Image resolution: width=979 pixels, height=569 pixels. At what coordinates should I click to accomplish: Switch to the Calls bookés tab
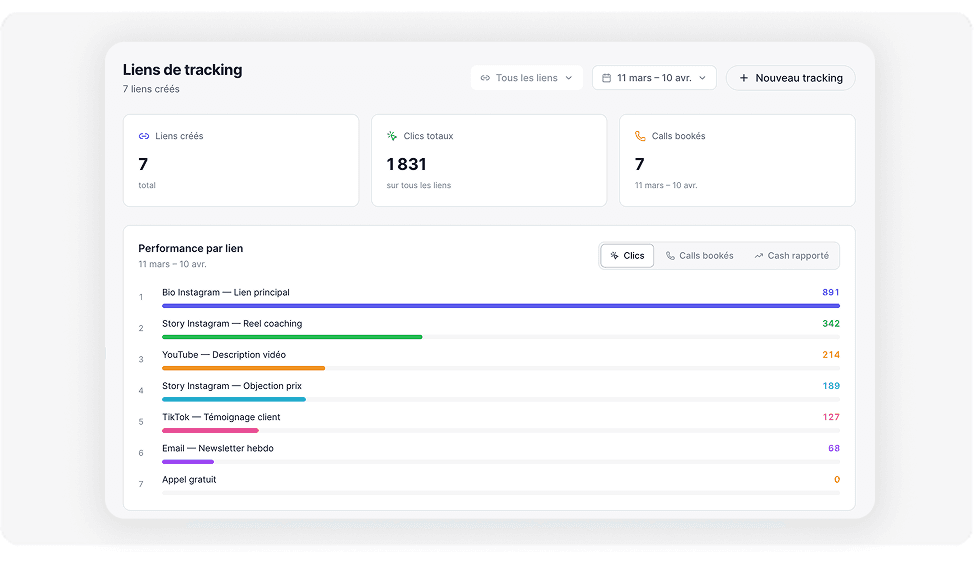(699, 255)
